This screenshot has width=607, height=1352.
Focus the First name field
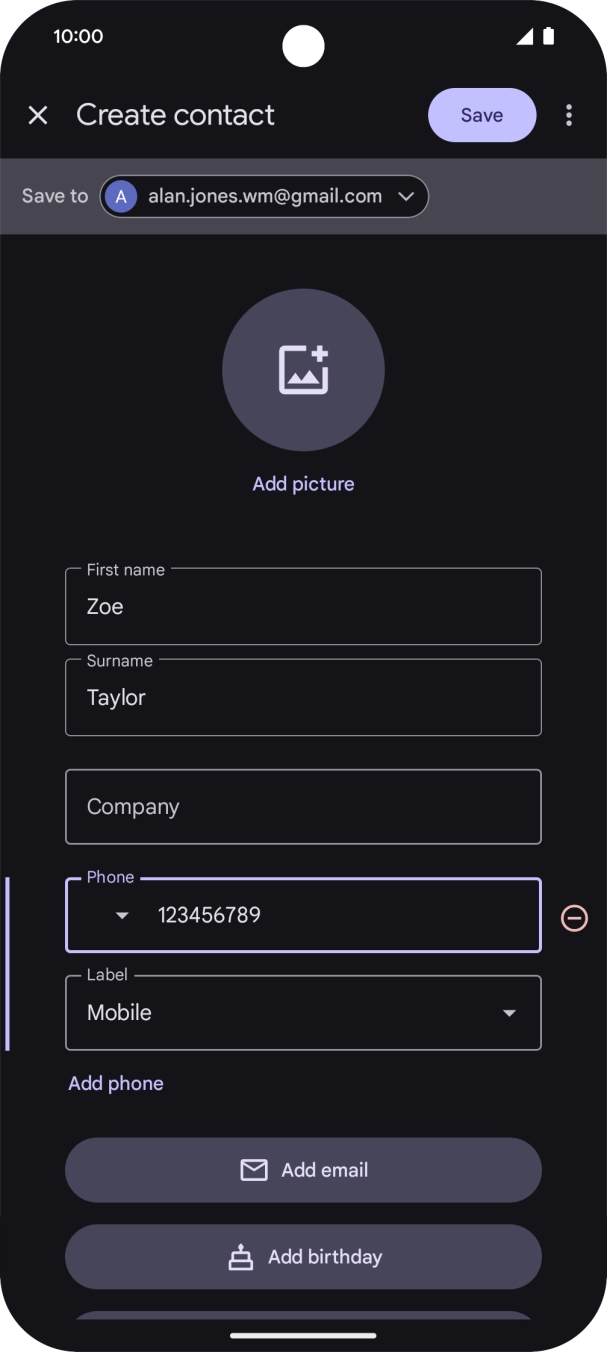pyautogui.click(x=303, y=607)
